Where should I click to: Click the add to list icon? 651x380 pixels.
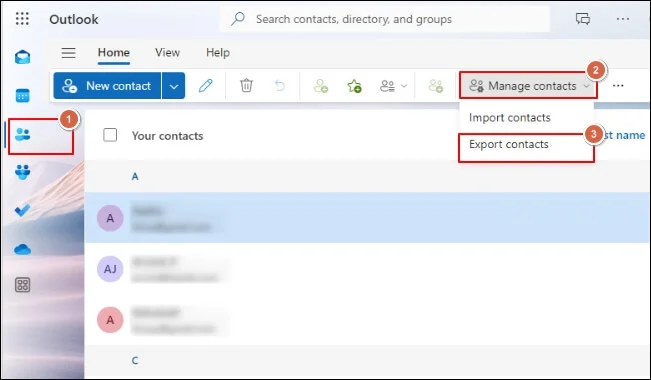[387, 86]
